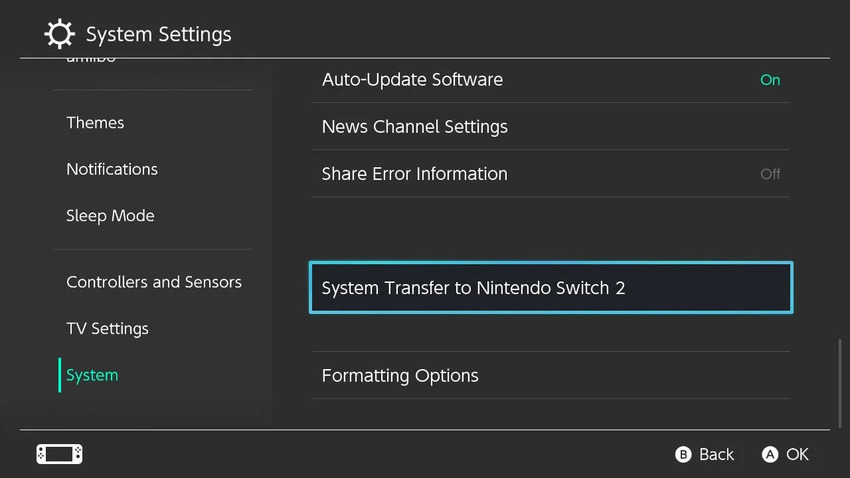850x478 pixels.
Task: Go to Sleep Mode settings
Action: tap(110, 216)
